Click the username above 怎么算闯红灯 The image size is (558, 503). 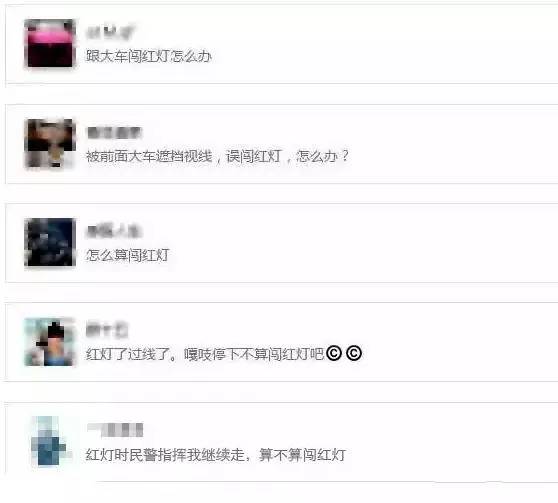pyautogui.click(x=114, y=232)
